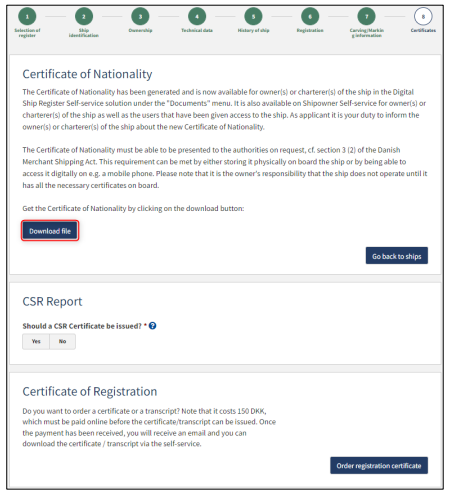Click the 'Technical data' step label
This screenshot has height=500, width=451.
[197, 30]
